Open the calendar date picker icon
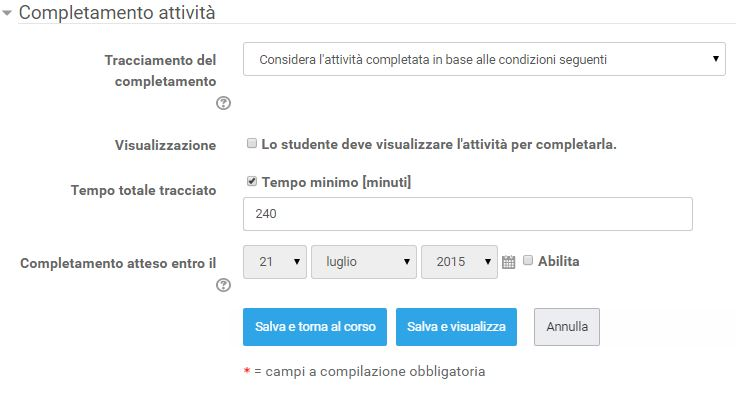Image resolution: width=736 pixels, height=401 pixels. (x=508, y=263)
